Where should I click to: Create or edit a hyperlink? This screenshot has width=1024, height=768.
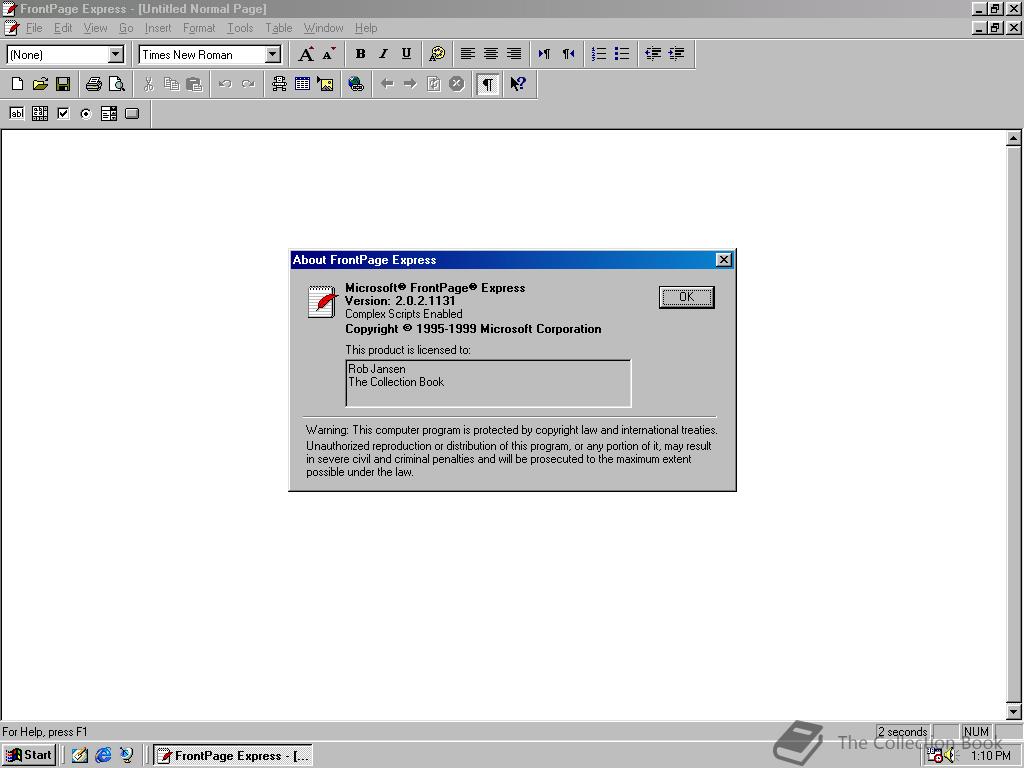click(x=356, y=84)
